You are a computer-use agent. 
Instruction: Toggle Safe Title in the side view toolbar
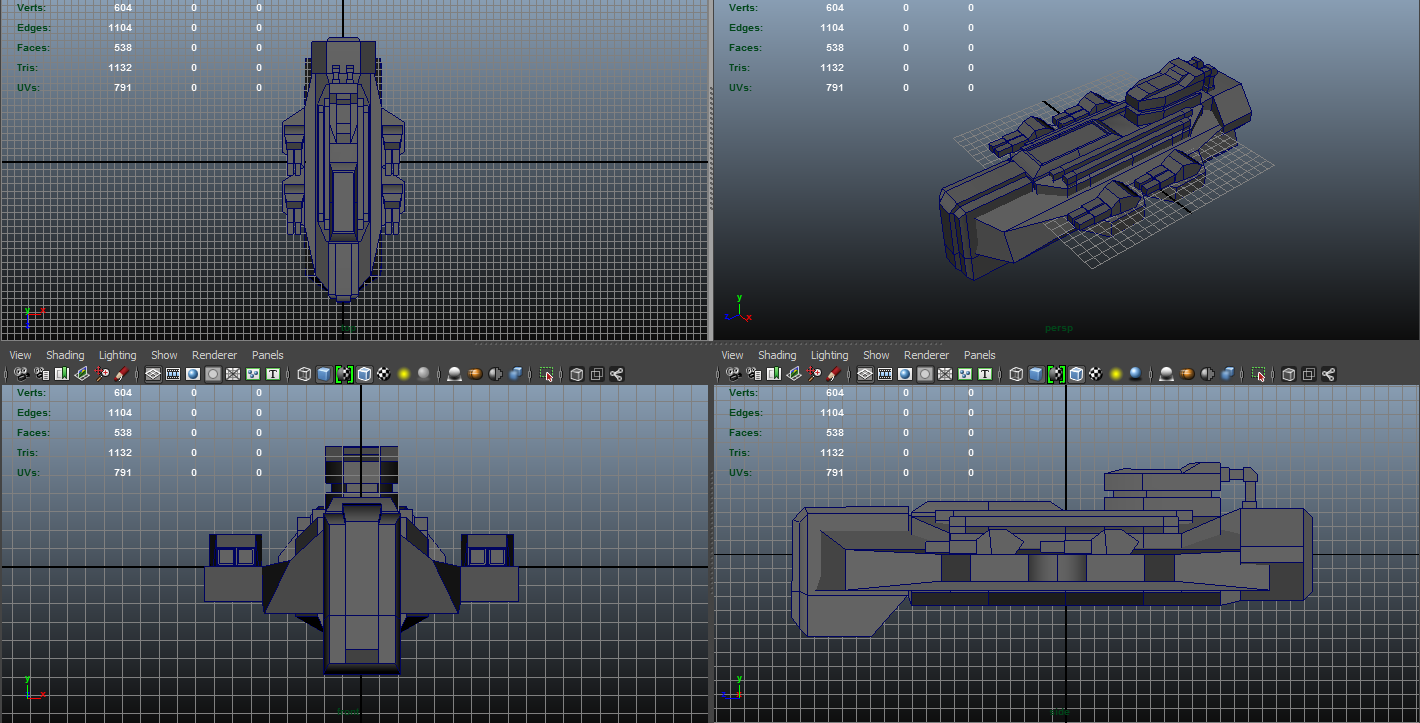[985, 374]
